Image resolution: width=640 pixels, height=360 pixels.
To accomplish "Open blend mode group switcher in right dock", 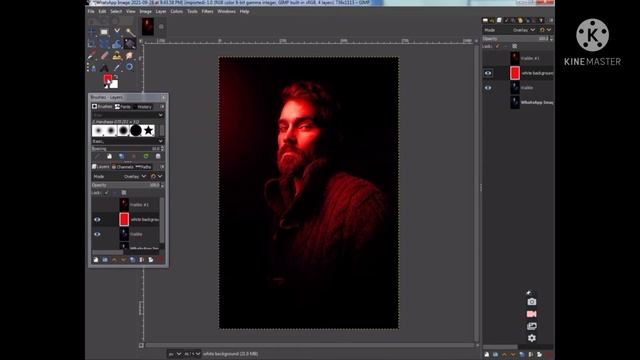I will [x=546, y=30].
